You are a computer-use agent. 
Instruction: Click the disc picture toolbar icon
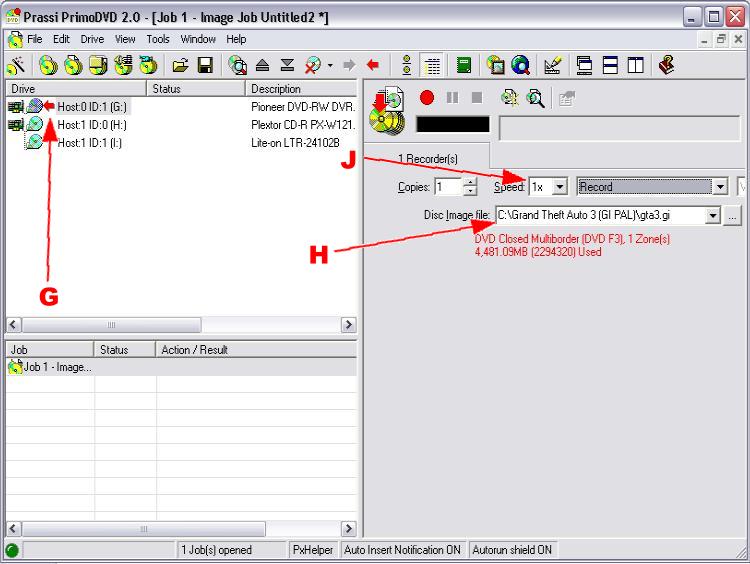click(x=496, y=65)
